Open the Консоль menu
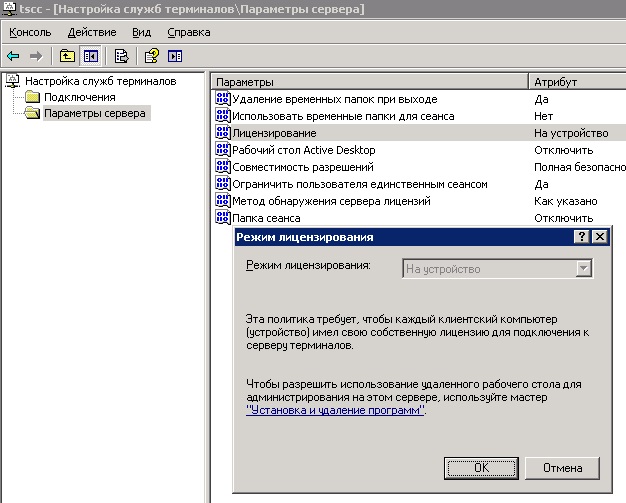This screenshot has height=503, width=626. click(x=30, y=32)
